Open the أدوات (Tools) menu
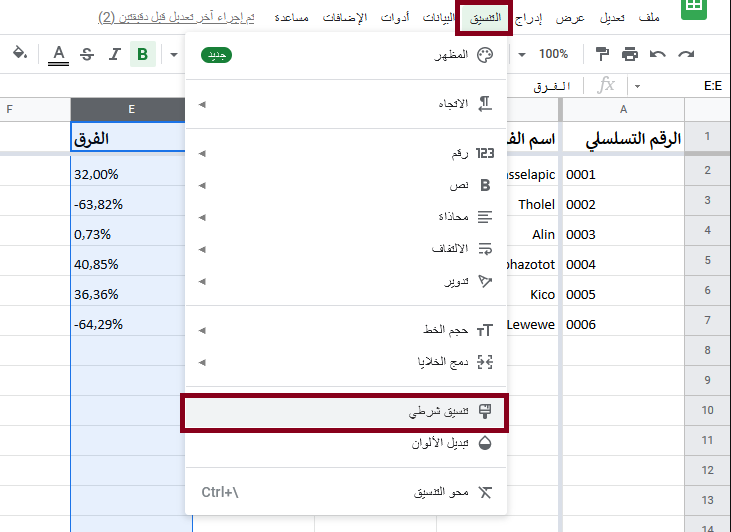The height and width of the screenshot is (532, 731). [395, 18]
